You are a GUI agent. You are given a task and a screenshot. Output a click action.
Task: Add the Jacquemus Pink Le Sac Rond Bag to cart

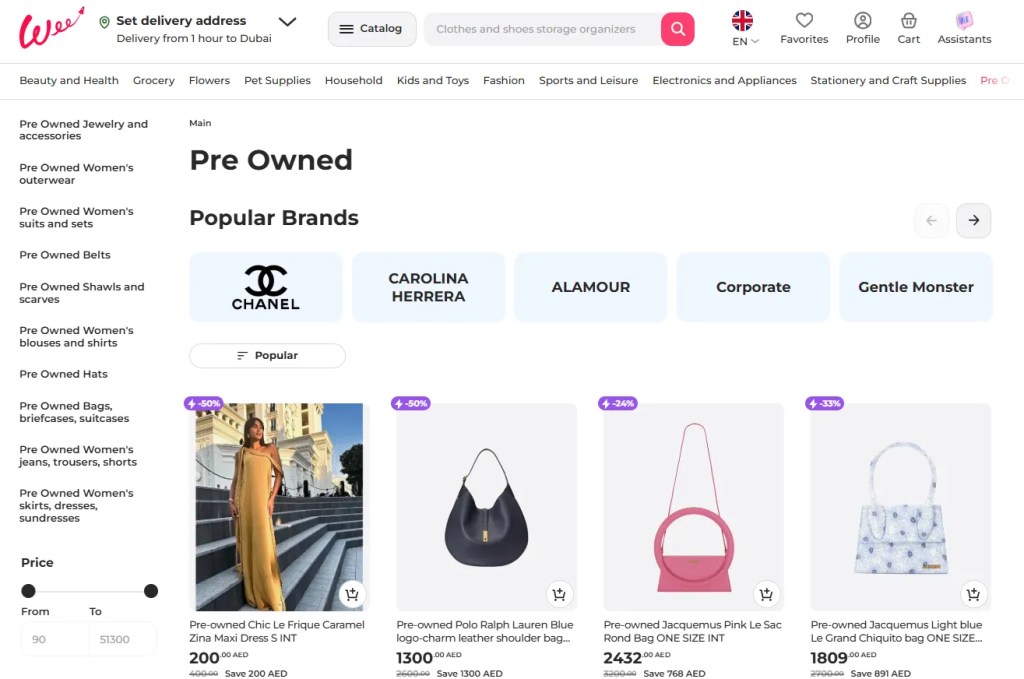pos(766,594)
